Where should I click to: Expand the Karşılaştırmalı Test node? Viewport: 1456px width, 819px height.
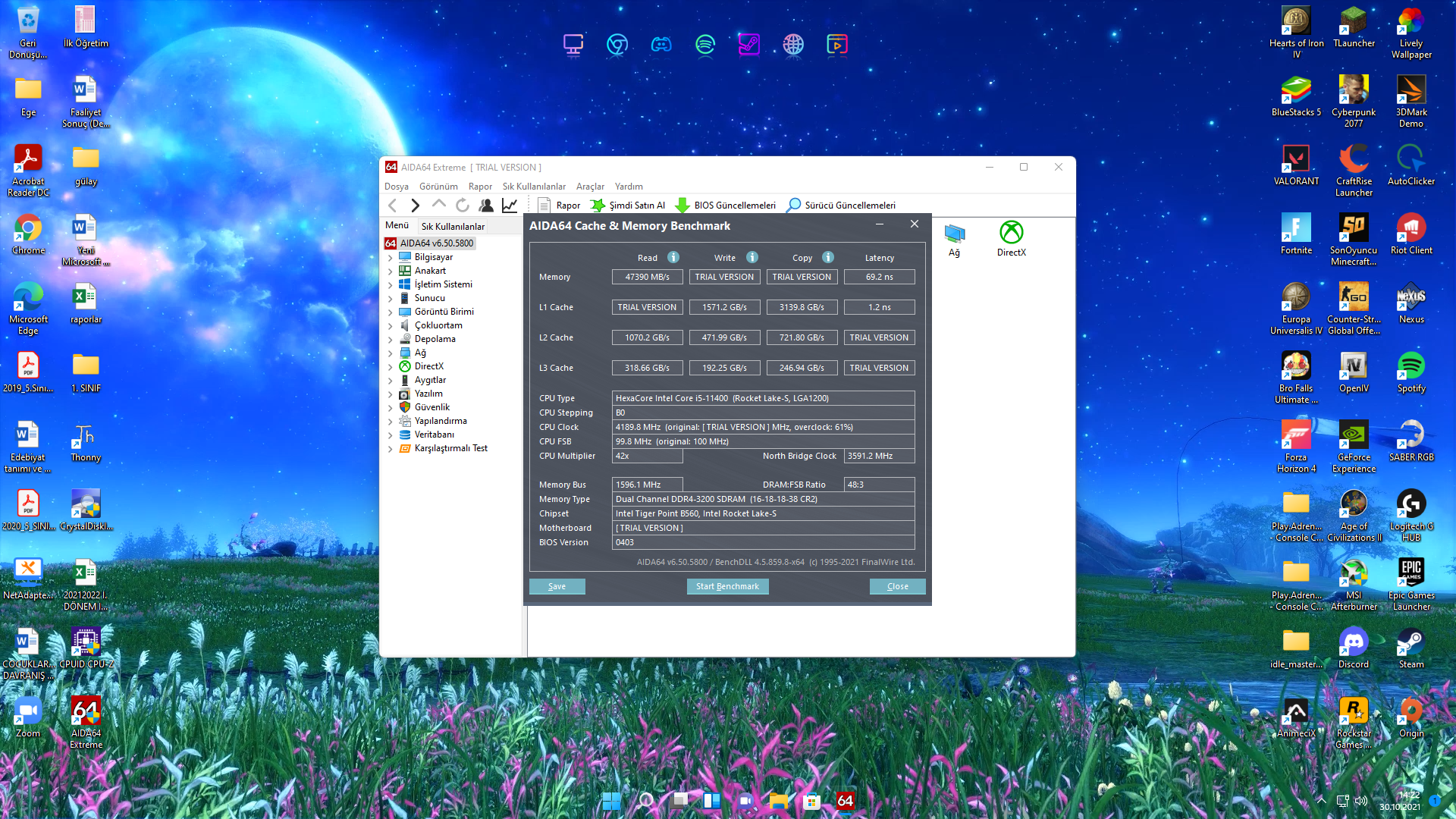[391, 448]
